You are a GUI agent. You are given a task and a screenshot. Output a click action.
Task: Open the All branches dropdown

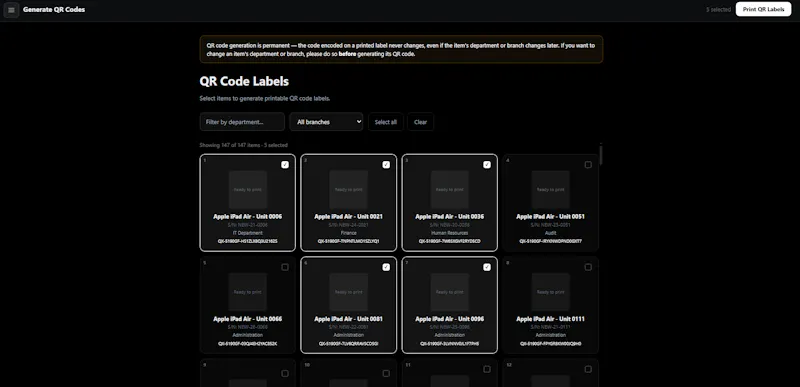point(327,122)
